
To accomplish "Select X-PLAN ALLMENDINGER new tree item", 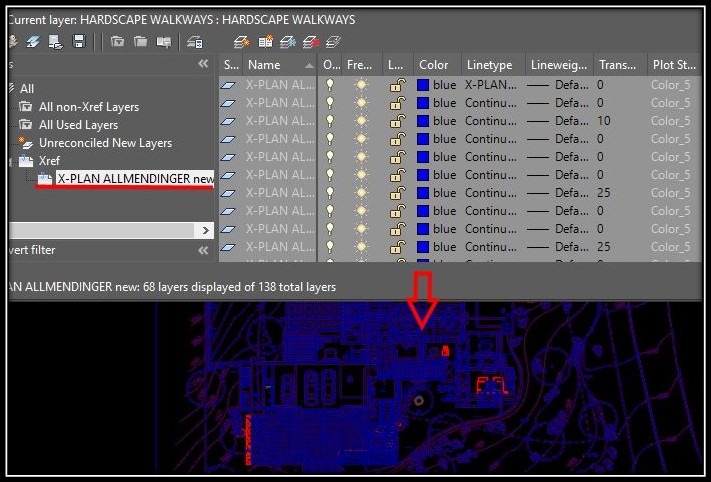I will pos(135,179).
